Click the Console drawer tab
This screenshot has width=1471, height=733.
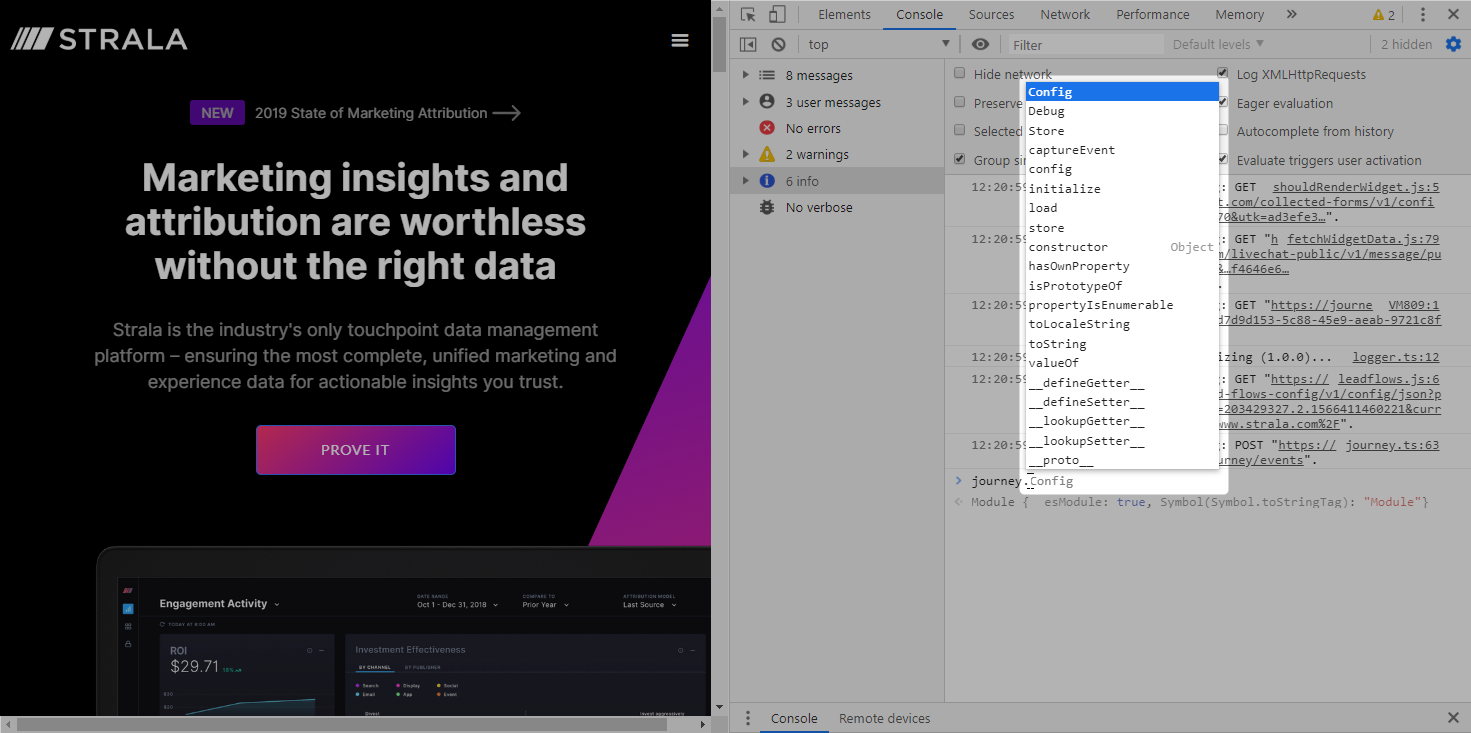click(794, 718)
